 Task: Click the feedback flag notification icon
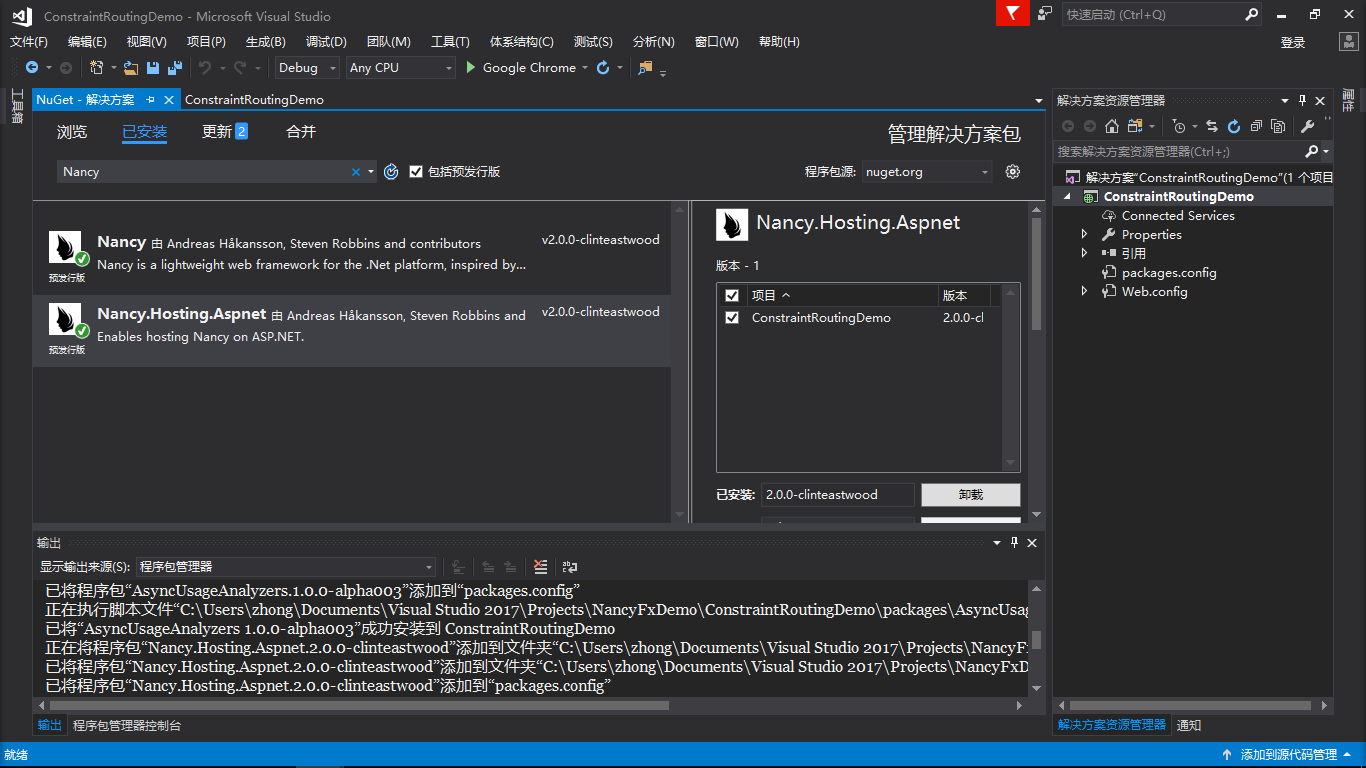point(1013,13)
